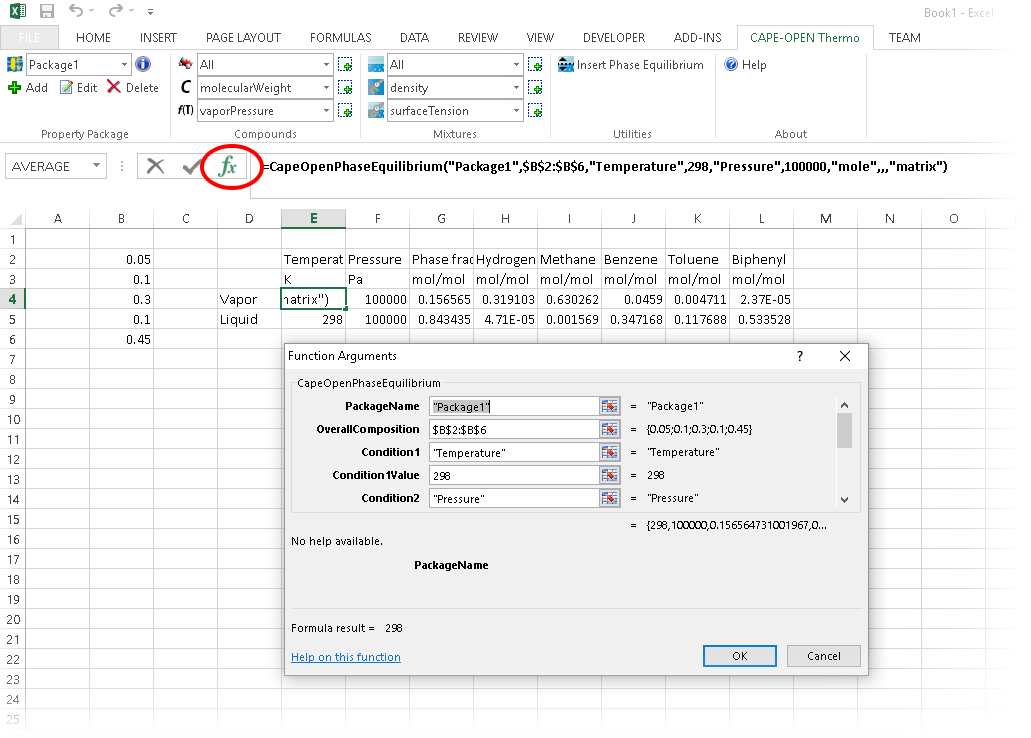Open CAPE-OPEN Thermo Help
1031x738 pixels.
coord(745,64)
